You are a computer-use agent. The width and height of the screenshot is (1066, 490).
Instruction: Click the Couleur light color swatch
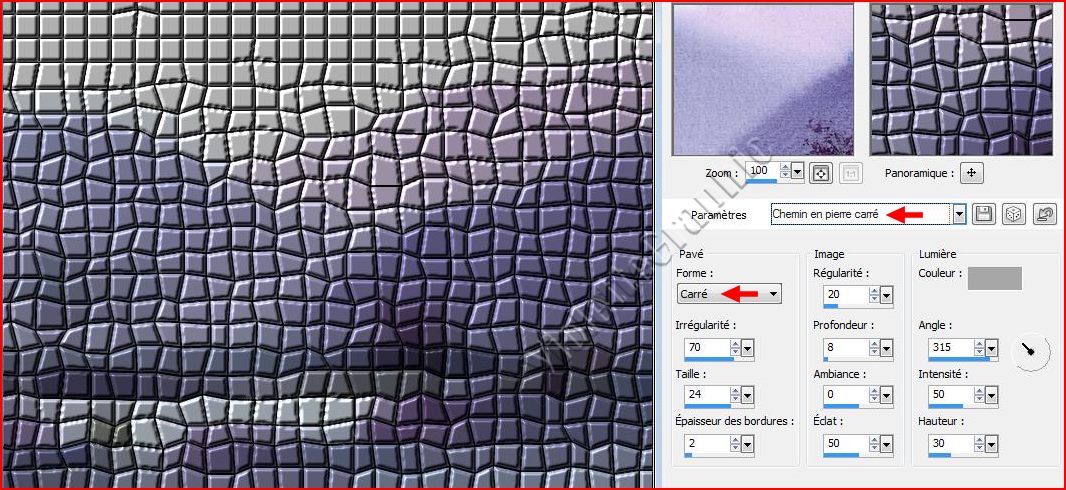coord(994,278)
